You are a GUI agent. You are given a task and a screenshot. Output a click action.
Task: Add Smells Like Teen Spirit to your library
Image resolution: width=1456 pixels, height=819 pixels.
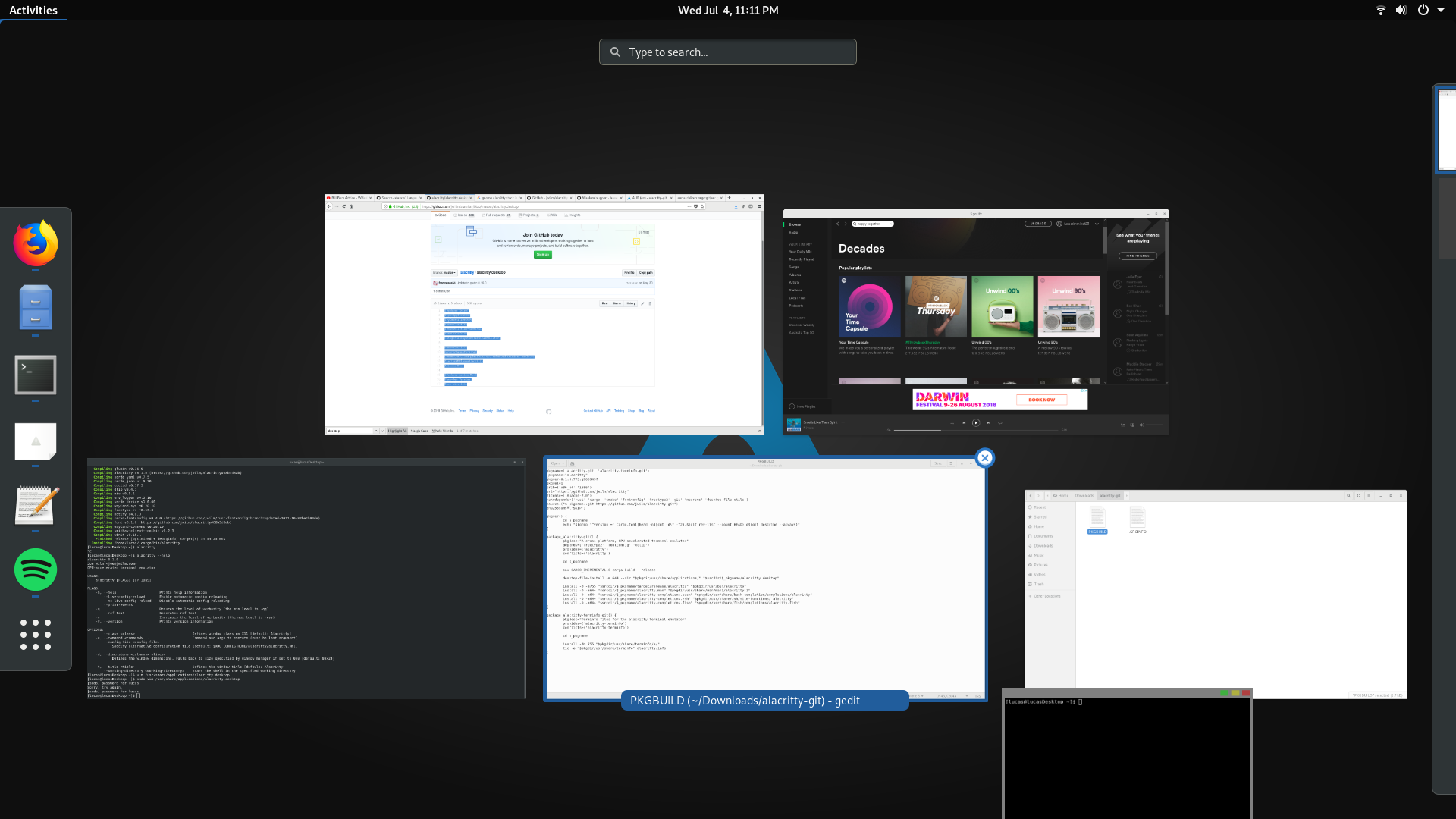pyautogui.click(x=843, y=422)
